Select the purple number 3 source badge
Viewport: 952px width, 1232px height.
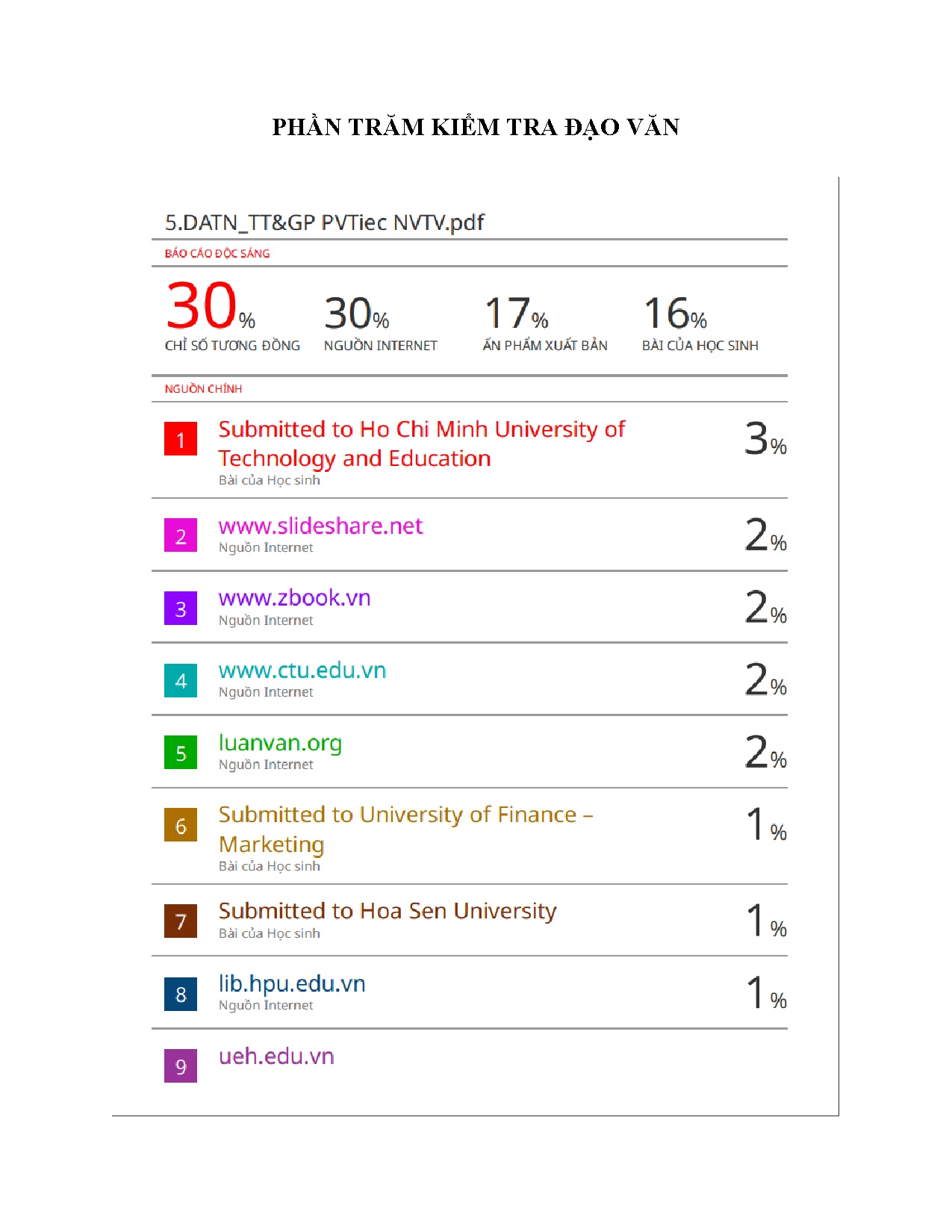pyautogui.click(x=181, y=608)
